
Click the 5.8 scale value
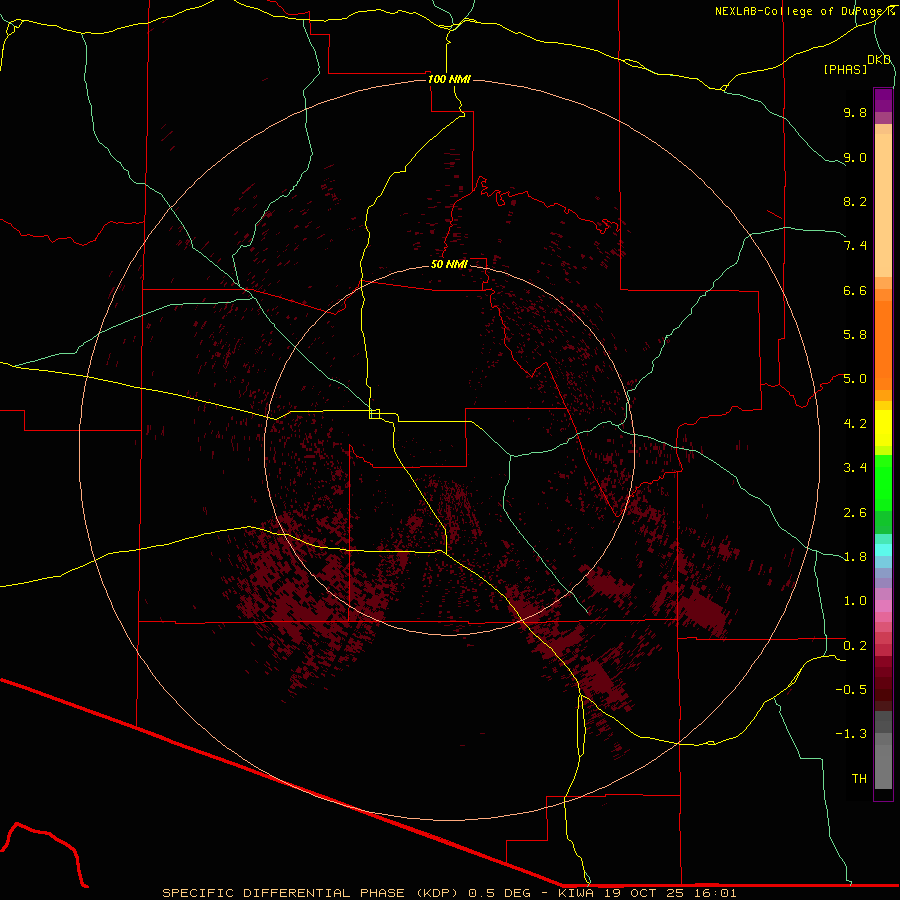[x=855, y=335]
